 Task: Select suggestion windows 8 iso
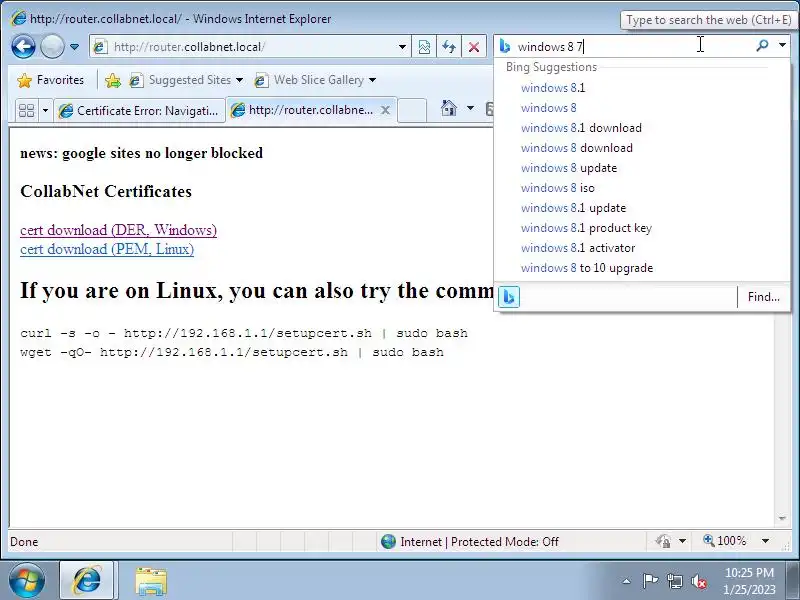click(x=558, y=188)
